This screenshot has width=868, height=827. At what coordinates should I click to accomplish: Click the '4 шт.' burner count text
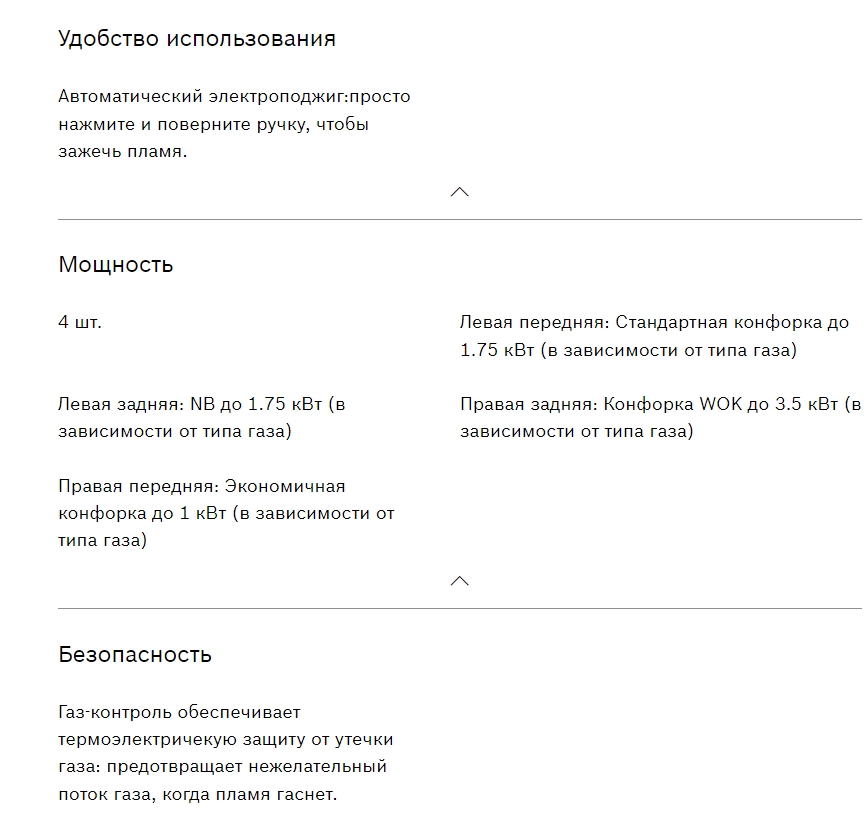click(80, 323)
